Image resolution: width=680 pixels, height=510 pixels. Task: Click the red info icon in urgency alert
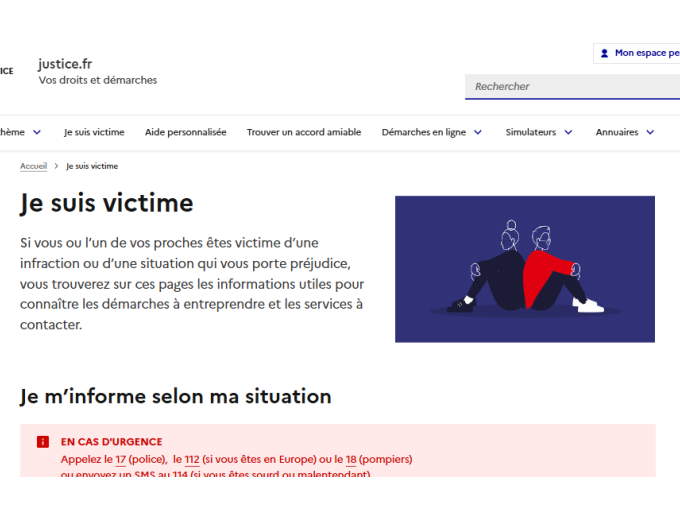point(43,441)
